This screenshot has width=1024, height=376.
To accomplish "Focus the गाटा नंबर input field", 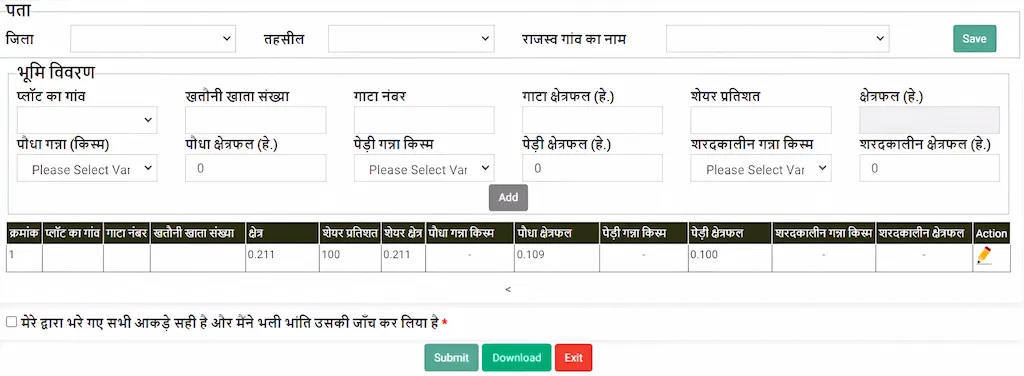I will 424,120.
